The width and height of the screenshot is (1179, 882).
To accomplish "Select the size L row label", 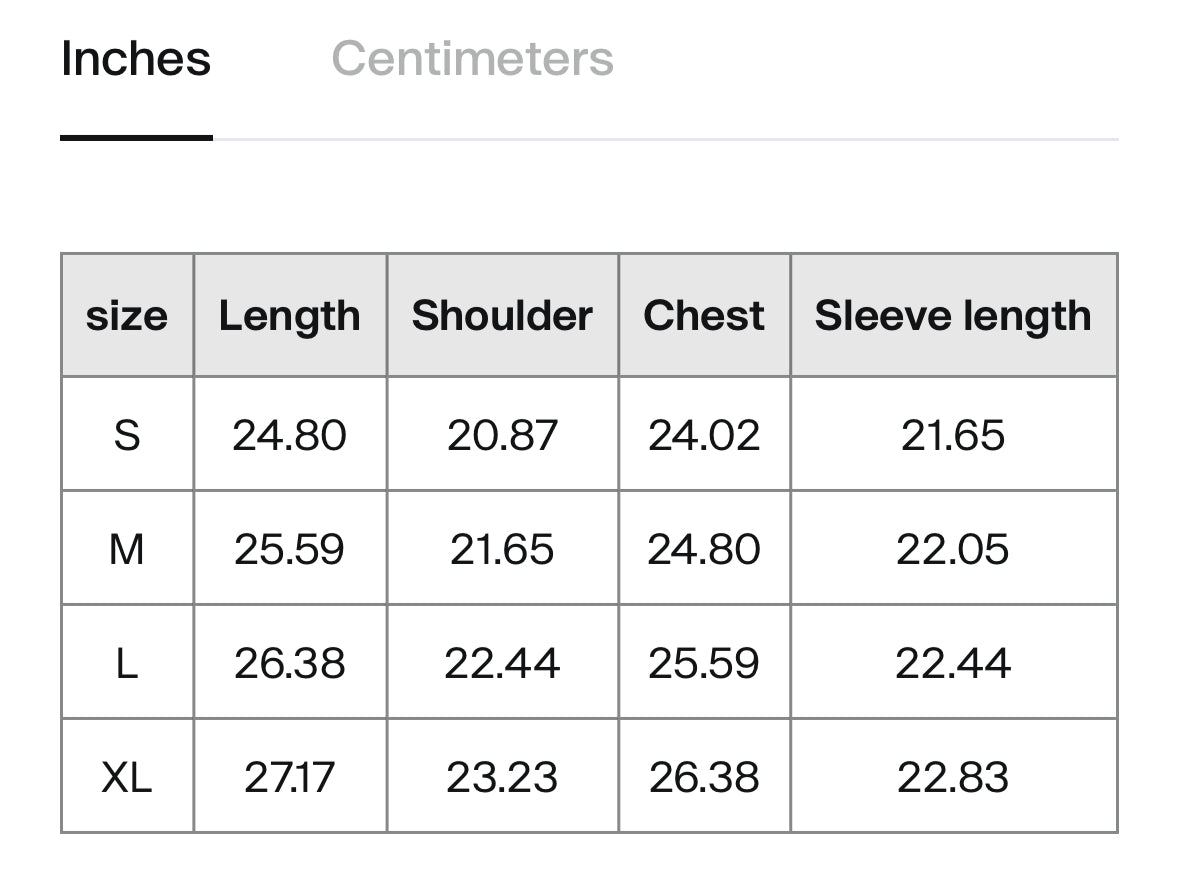I will click(127, 663).
